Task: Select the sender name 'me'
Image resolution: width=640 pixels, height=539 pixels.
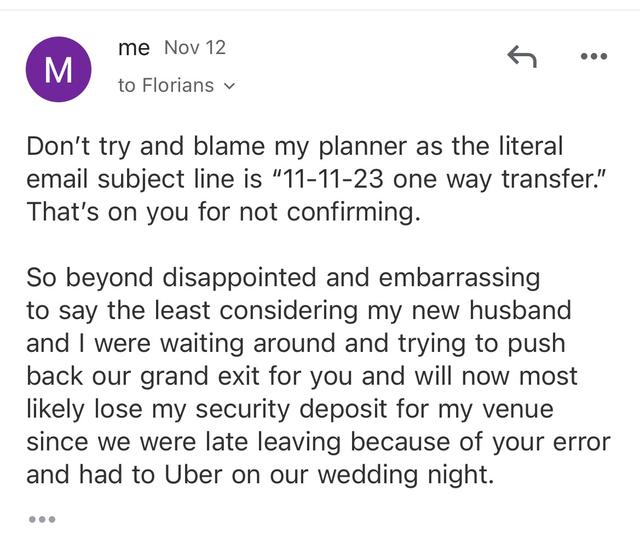Action: pos(134,48)
